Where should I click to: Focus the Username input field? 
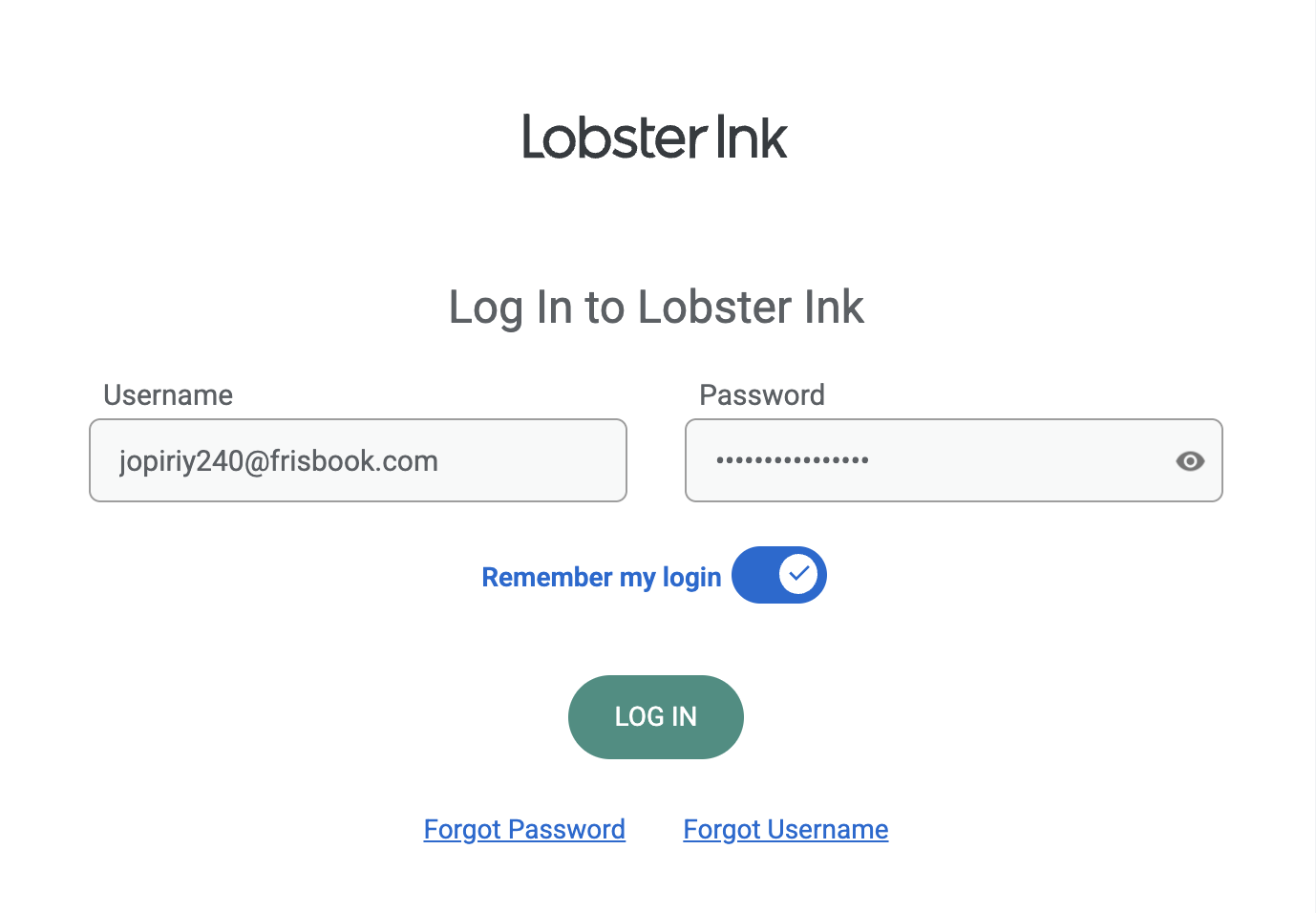coord(358,460)
